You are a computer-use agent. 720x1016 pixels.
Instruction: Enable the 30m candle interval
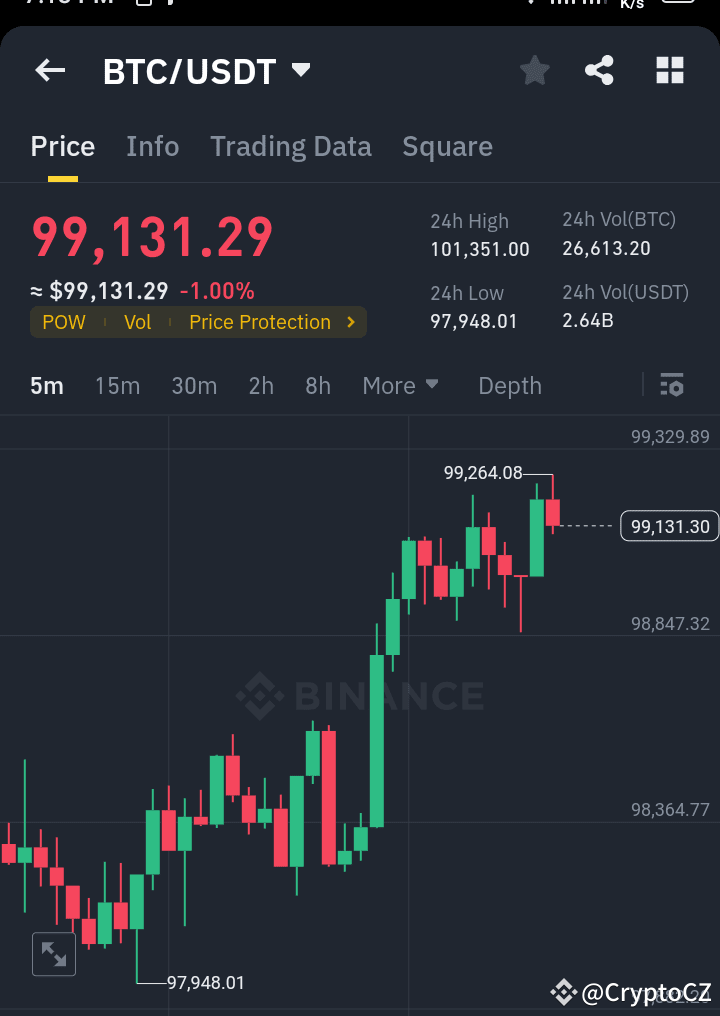click(x=194, y=385)
